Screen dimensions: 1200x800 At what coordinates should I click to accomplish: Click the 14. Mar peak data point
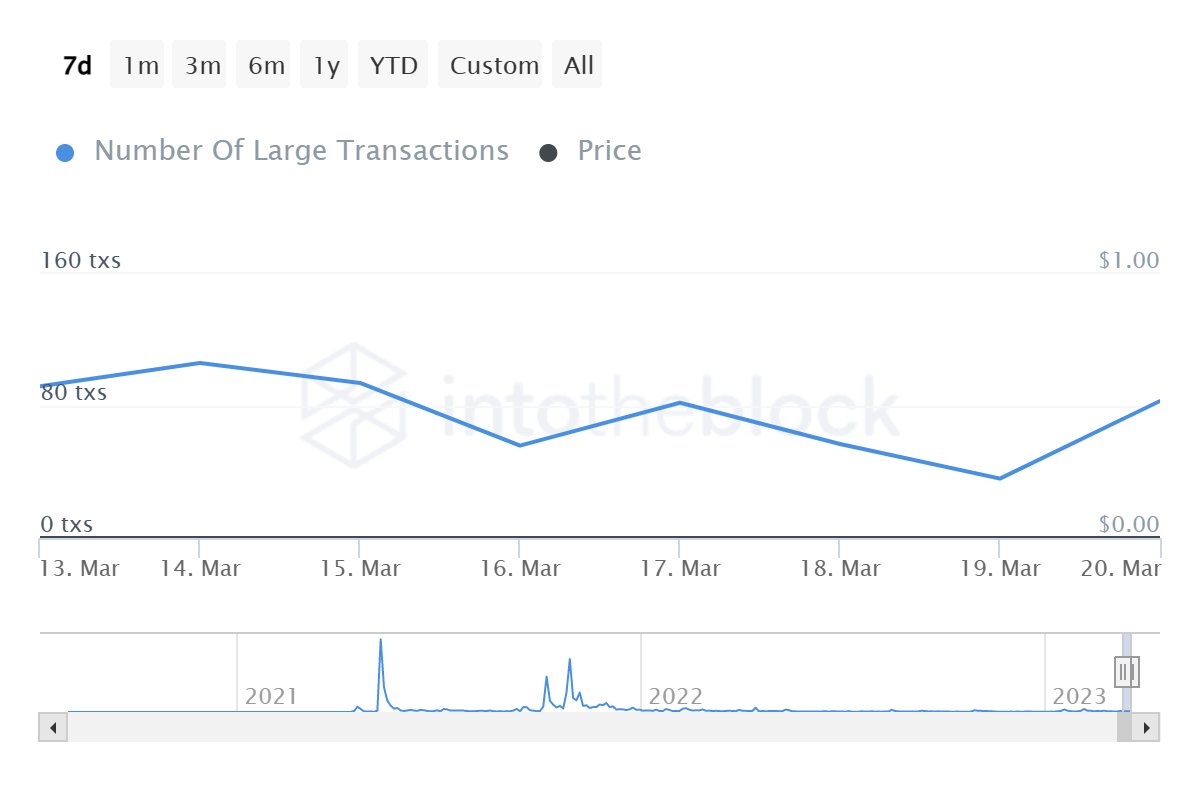[x=200, y=363]
